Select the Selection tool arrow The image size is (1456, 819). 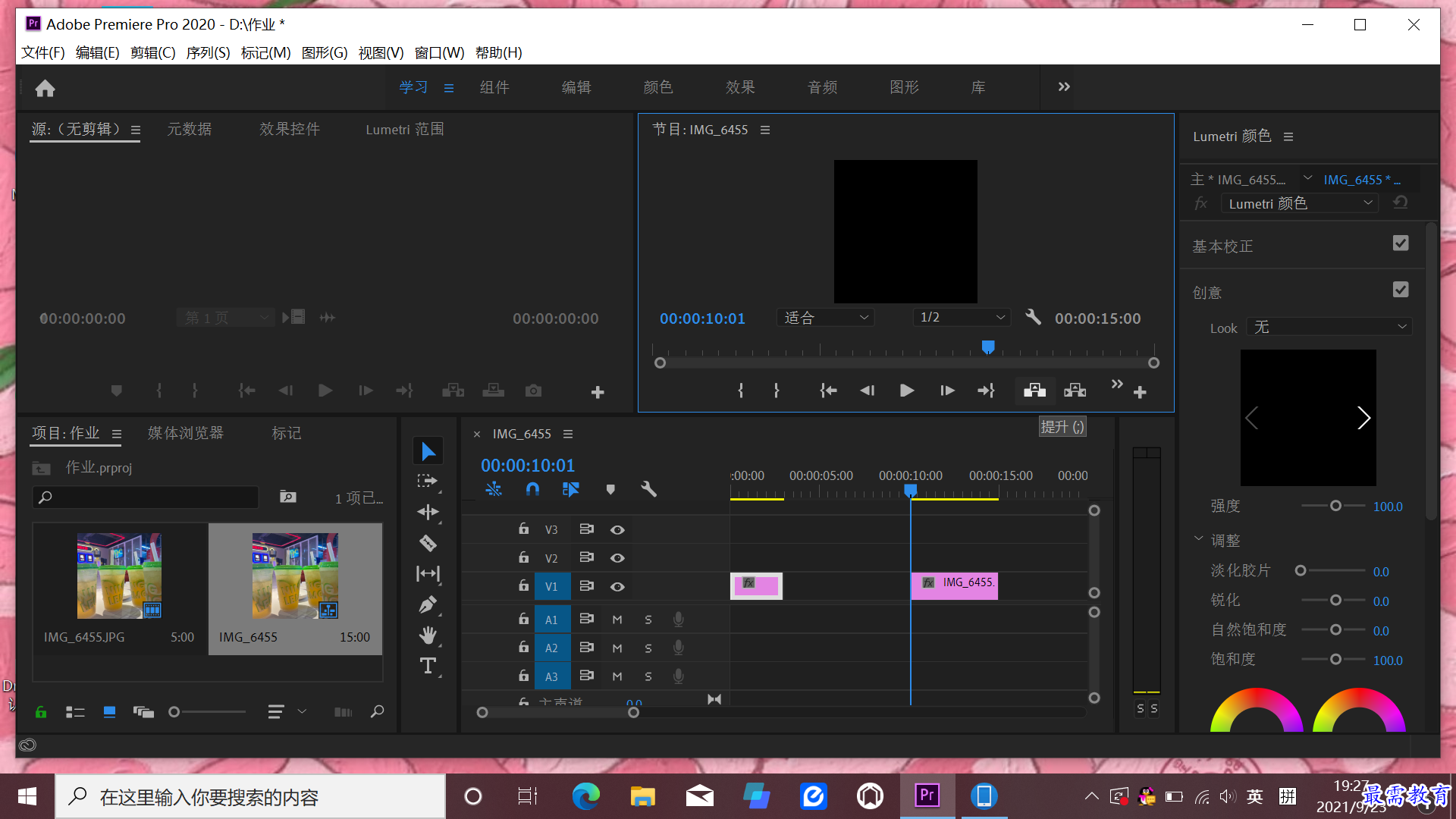pyautogui.click(x=428, y=451)
